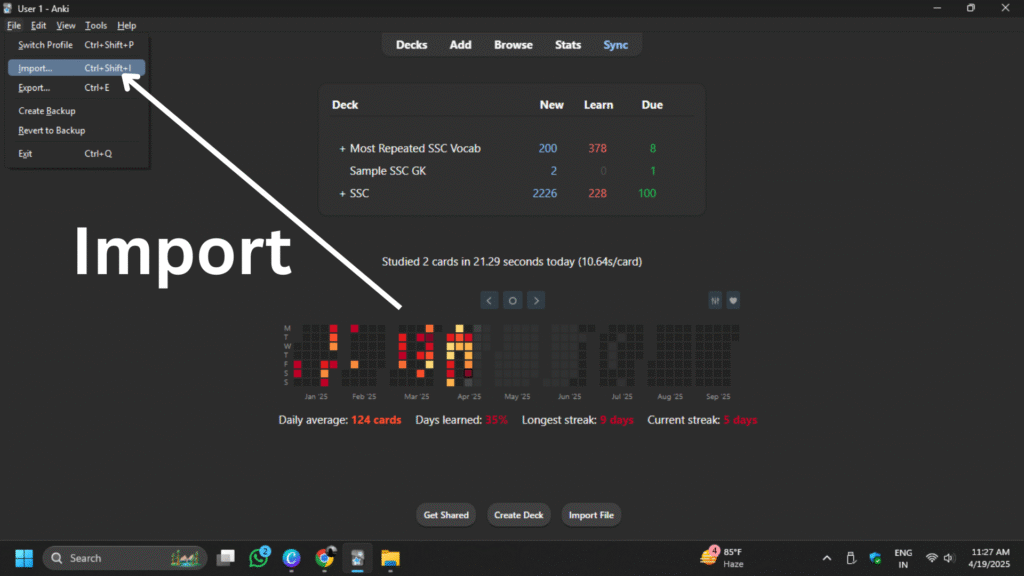This screenshot has height=576, width=1024.
Task: Open Windows Security tray icon
Action: tap(875, 558)
